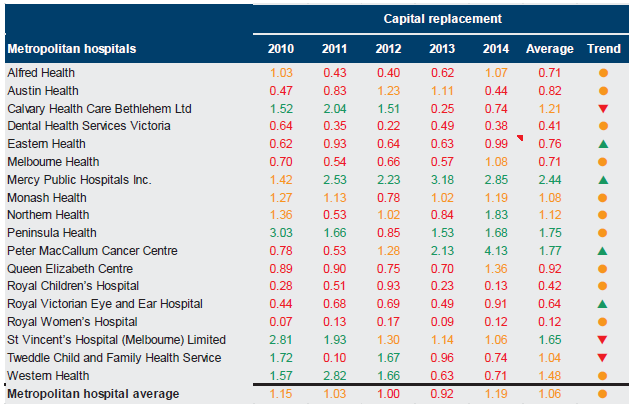Click the 2010 column header
This screenshot has height=408, width=629.
point(281,49)
